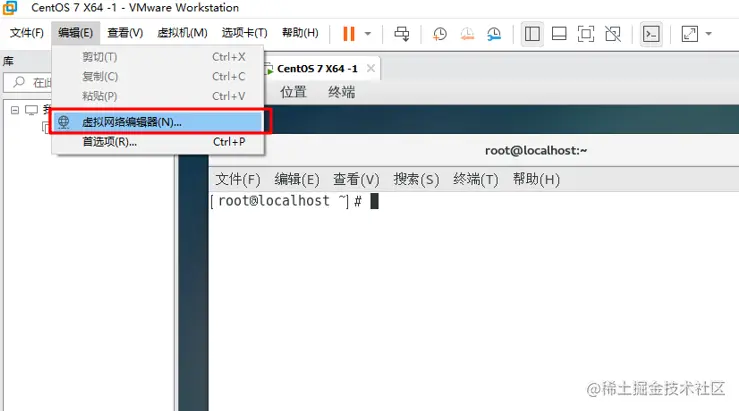Open terminal window's 编辑(E) menu
Image resolution: width=739 pixels, height=411 pixels.
click(297, 180)
